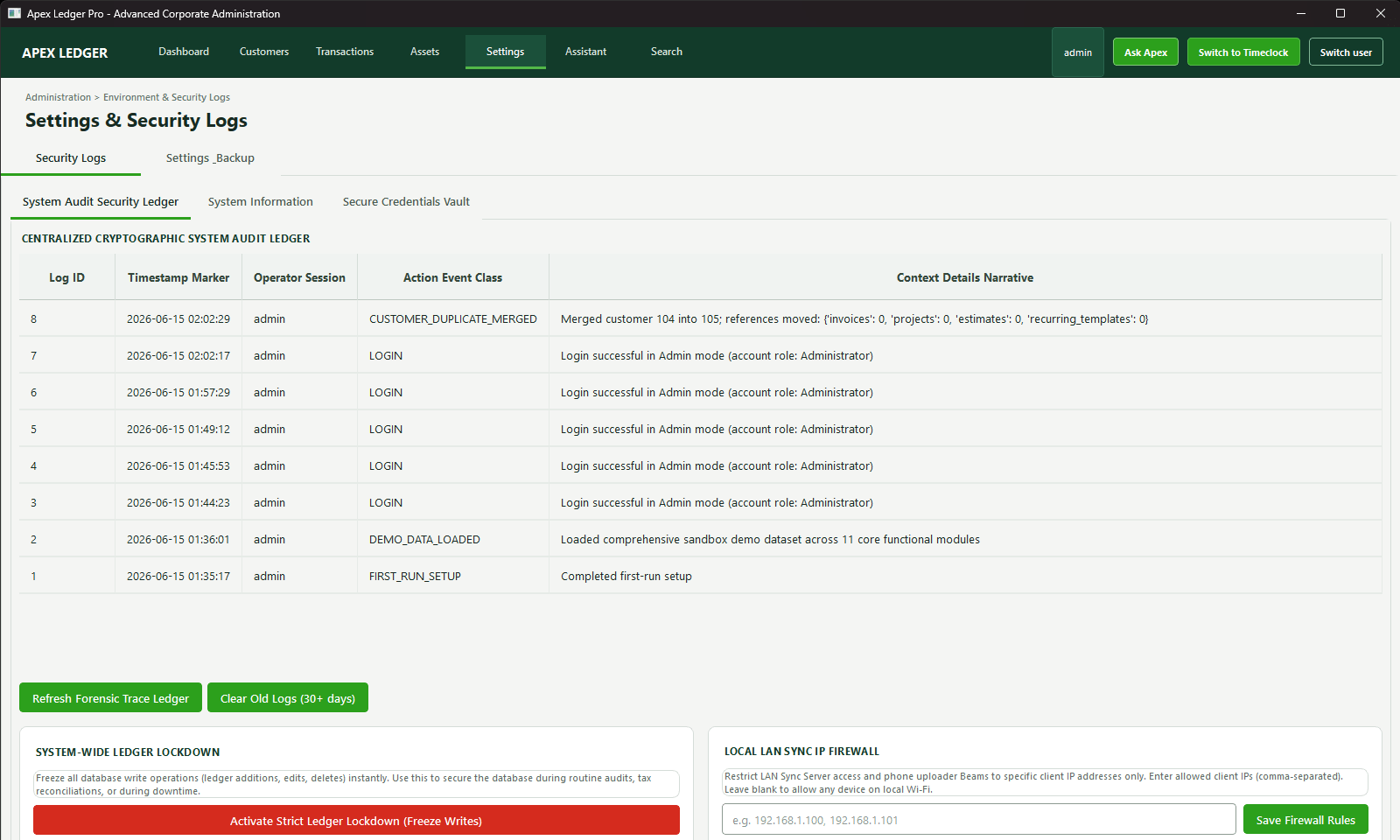Image resolution: width=1400 pixels, height=840 pixels.
Task: Sort by Timestamp Marker column header
Action: [178, 277]
